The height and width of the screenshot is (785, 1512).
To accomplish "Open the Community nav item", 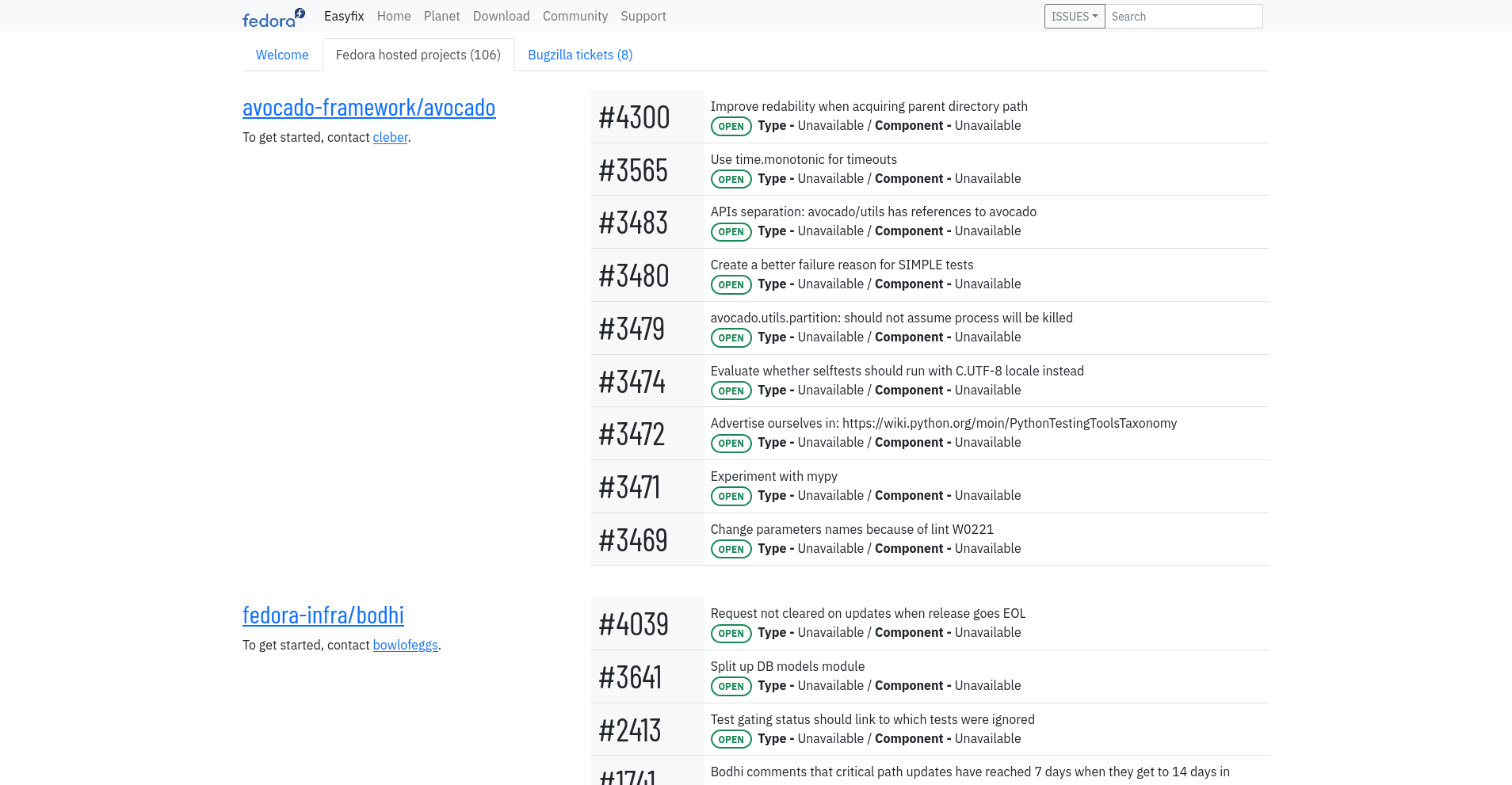I will [575, 16].
